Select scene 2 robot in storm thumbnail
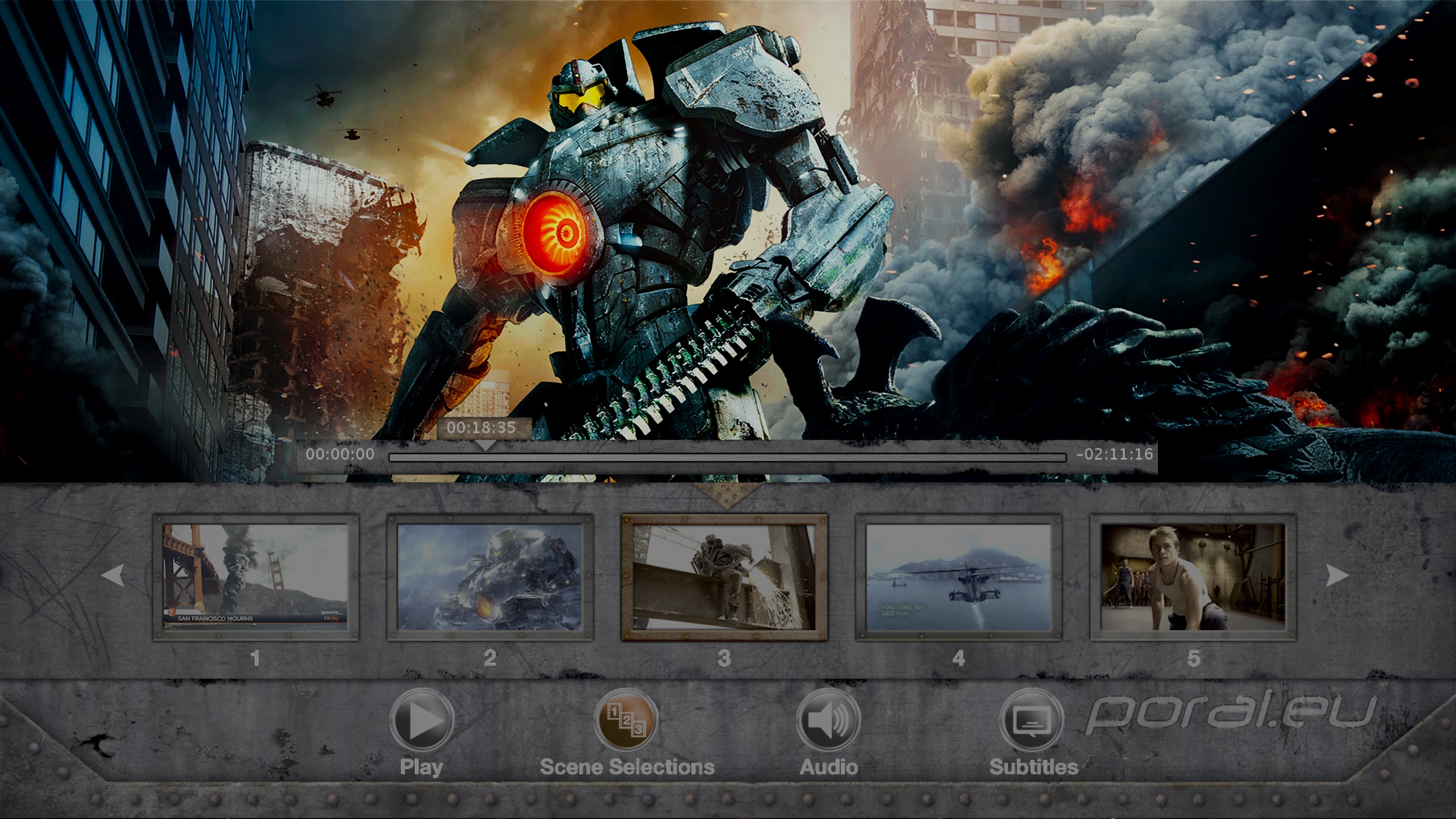1456x819 pixels. (x=490, y=576)
